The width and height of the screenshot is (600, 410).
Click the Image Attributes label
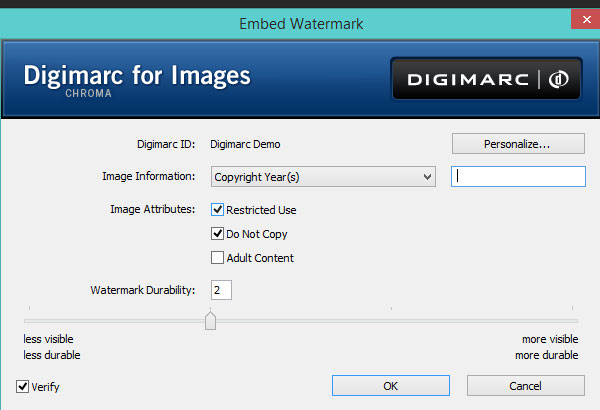[x=153, y=210]
